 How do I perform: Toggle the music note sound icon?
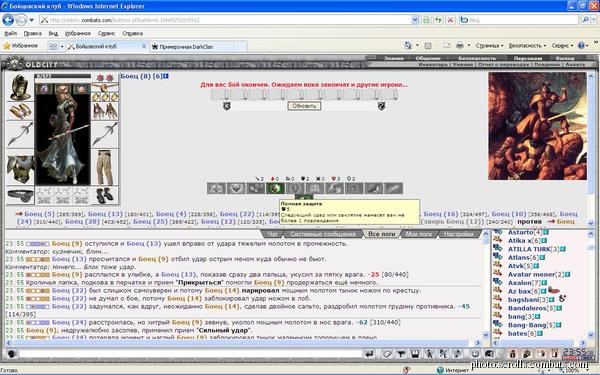458,354
